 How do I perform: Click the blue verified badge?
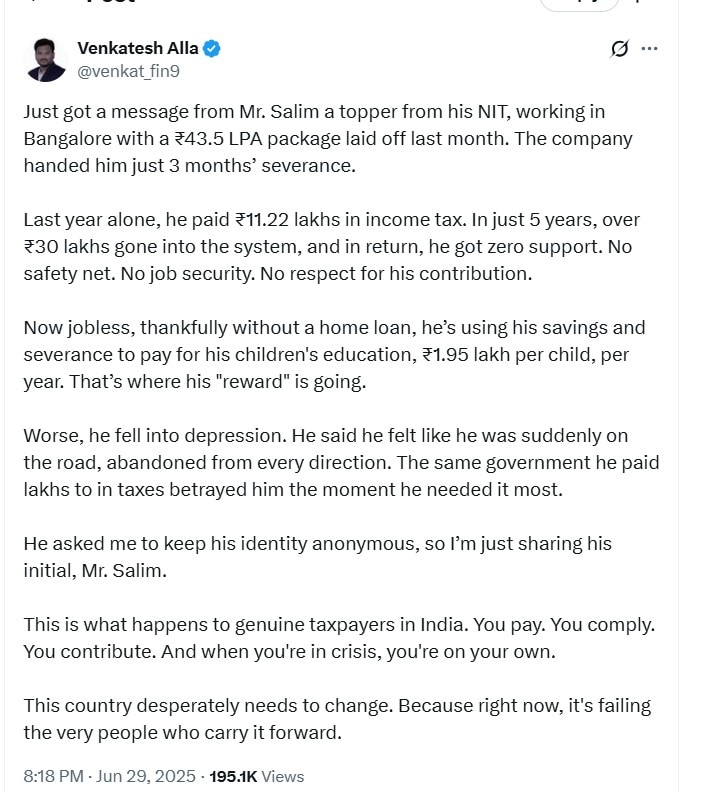tap(212, 48)
